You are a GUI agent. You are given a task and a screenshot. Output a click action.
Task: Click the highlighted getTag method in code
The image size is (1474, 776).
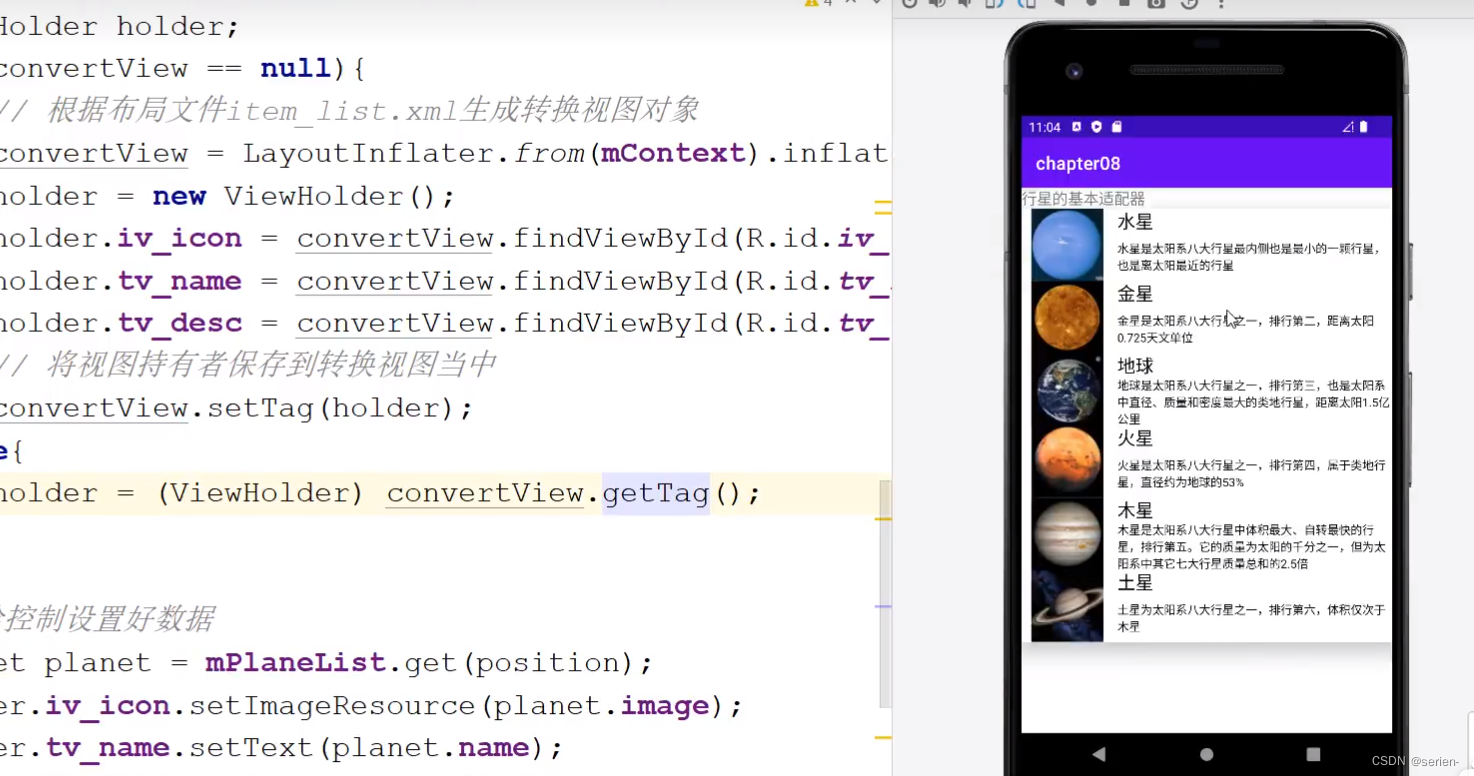[x=656, y=493]
